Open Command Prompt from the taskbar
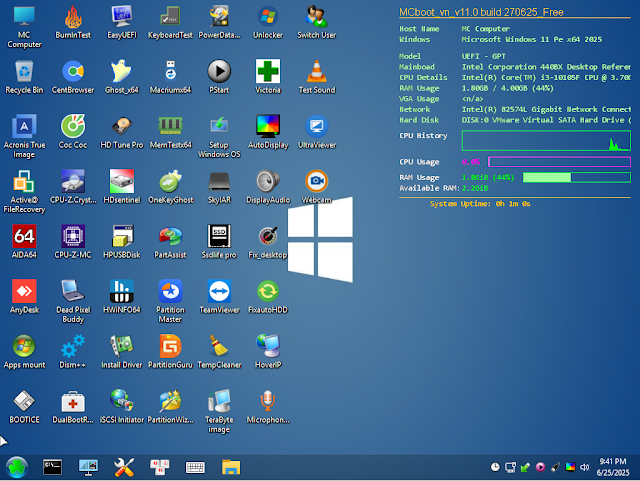Screen dimensions: 640x481 pyautogui.click(x=53, y=467)
